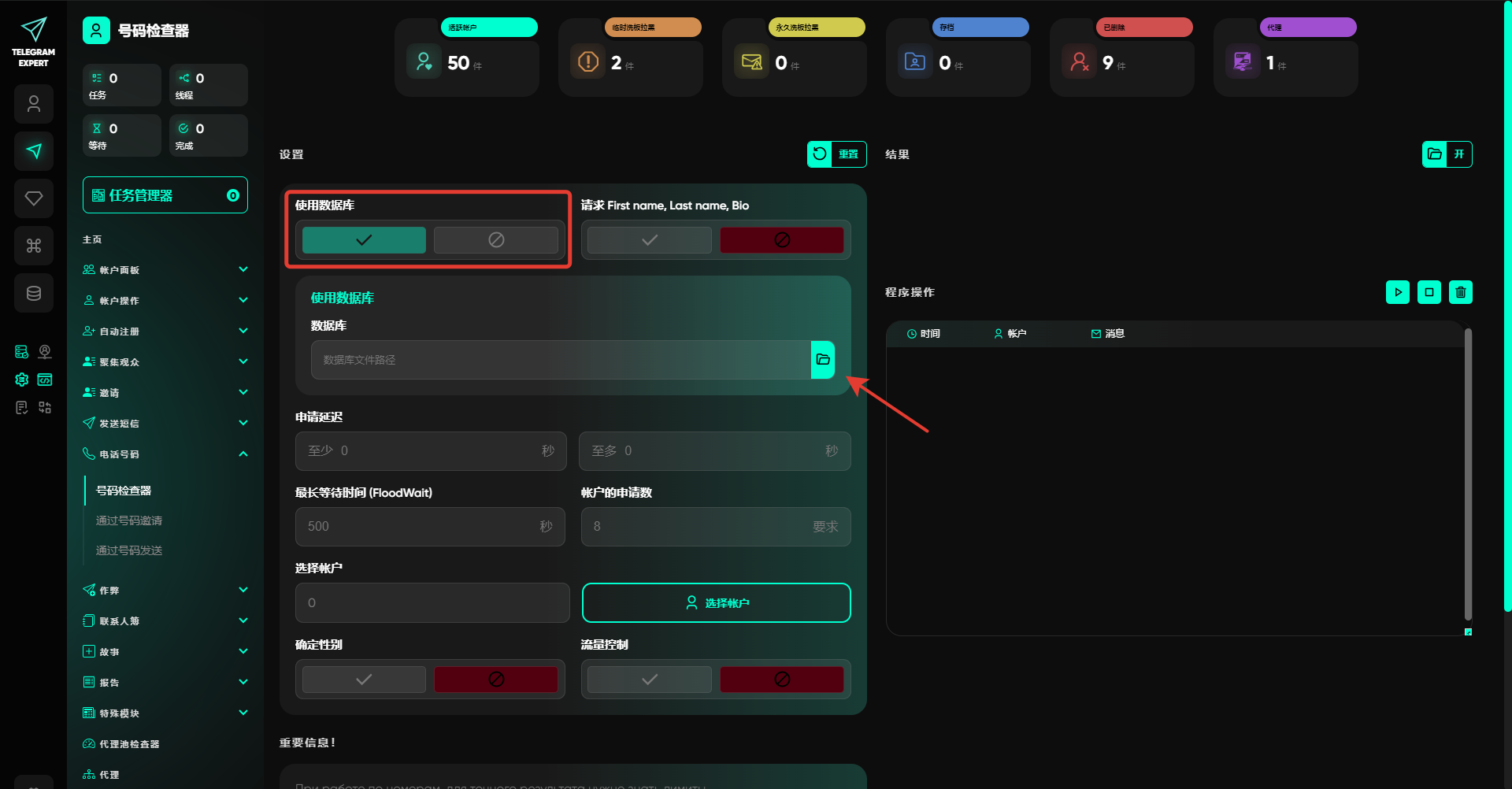
Task: Enable the 确定性别 checkmark toggle
Action: click(x=364, y=680)
